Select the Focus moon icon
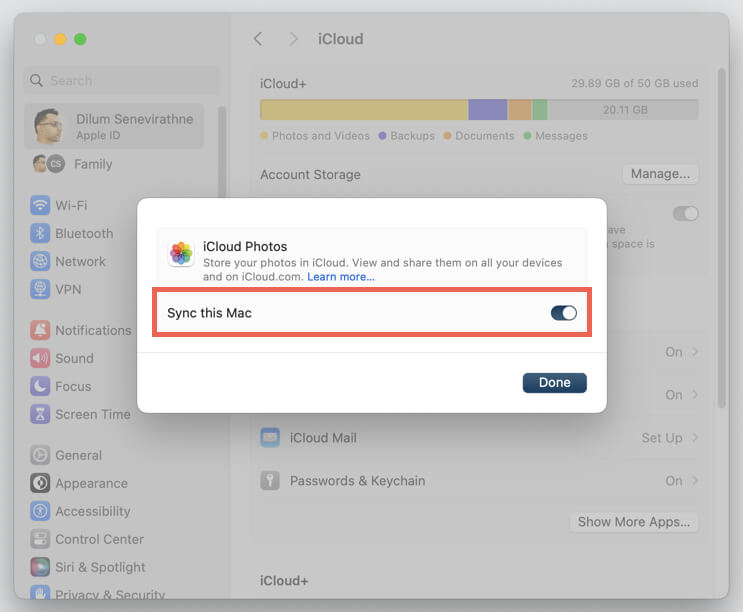Viewport: 743px width, 612px height. pos(40,386)
